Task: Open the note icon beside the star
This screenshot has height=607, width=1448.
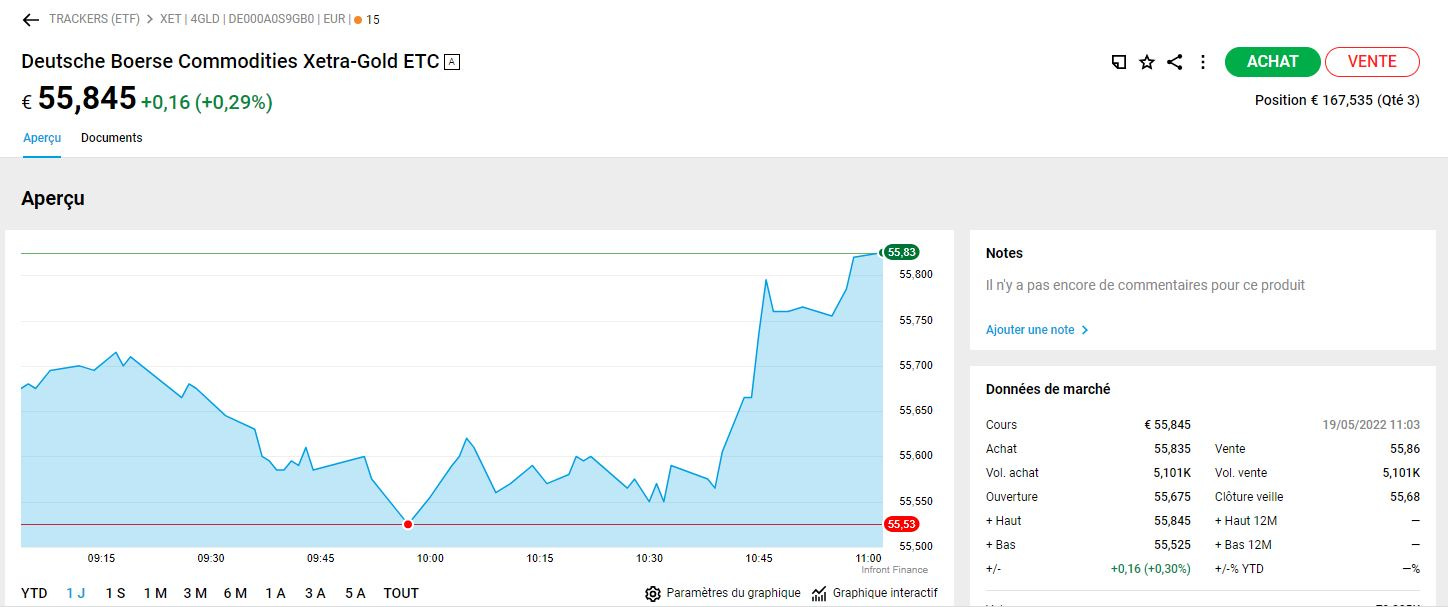Action: coord(1119,62)
